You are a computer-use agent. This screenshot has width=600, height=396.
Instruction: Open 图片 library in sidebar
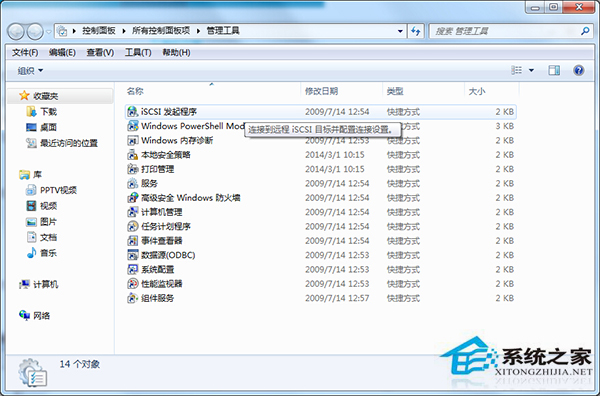(49, 222)
